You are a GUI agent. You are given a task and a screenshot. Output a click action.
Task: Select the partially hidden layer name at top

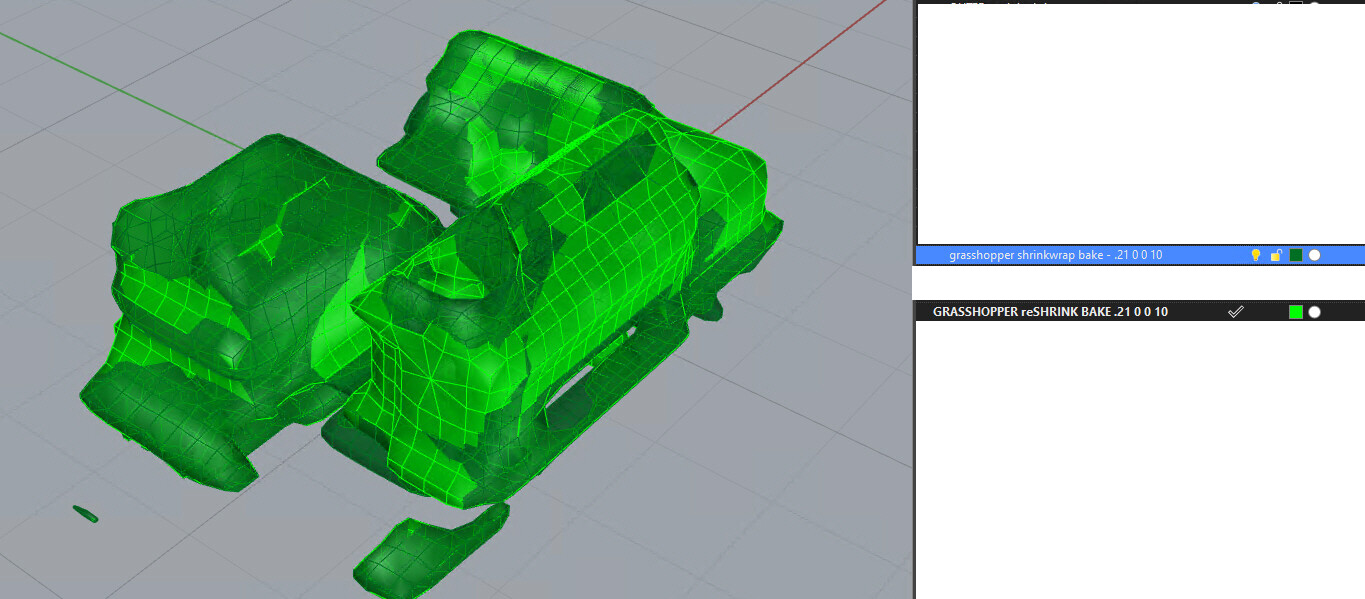(1000, 5)
